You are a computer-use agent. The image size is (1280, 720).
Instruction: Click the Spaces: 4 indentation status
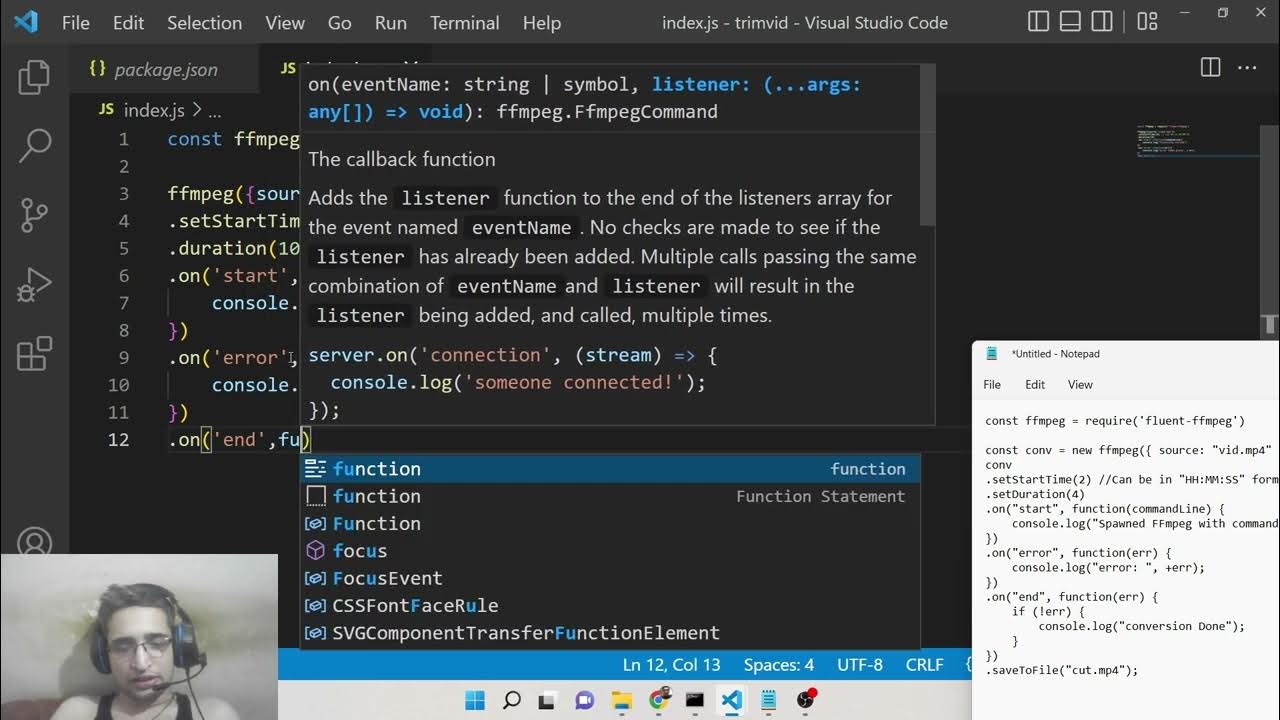(x=778, y=665)
